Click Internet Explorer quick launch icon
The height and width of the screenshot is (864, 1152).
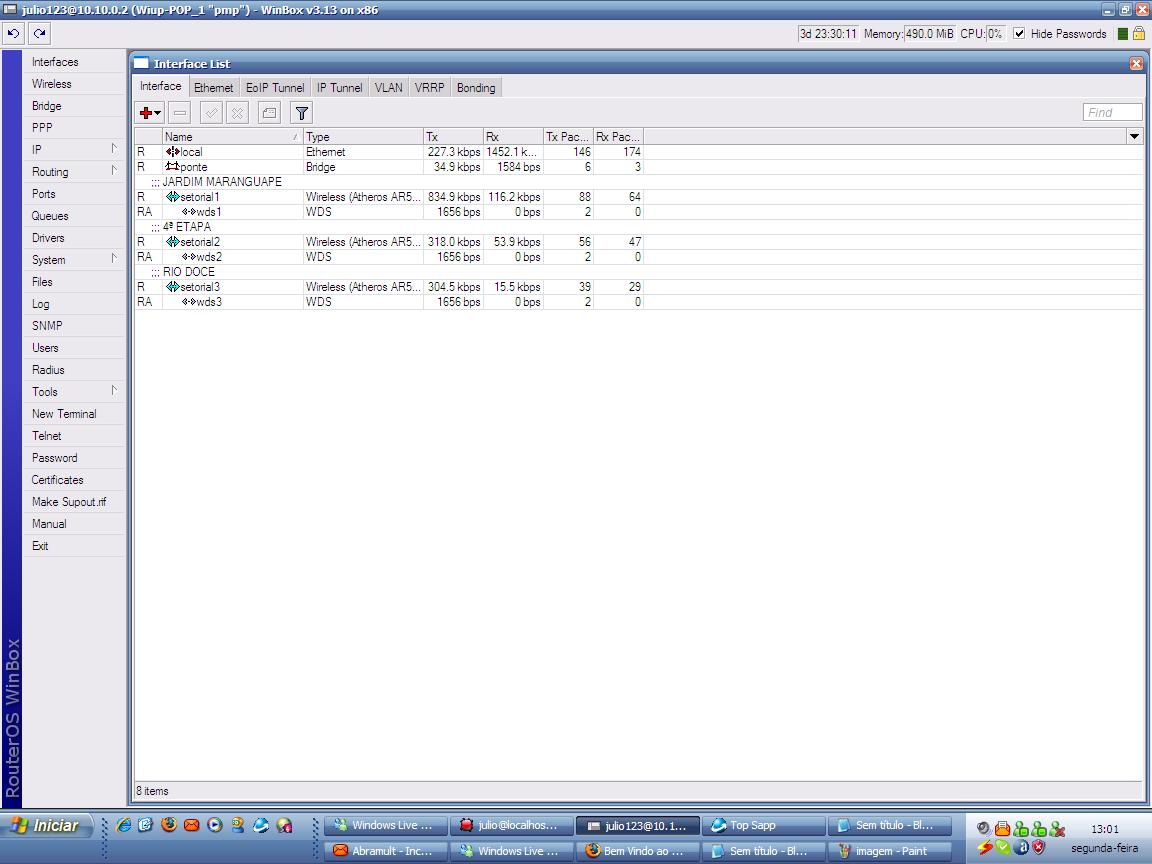click(123, 825)
